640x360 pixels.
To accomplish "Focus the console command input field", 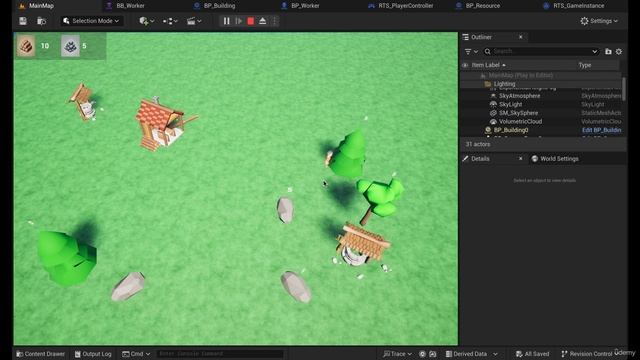I will (x=220, y=354).
